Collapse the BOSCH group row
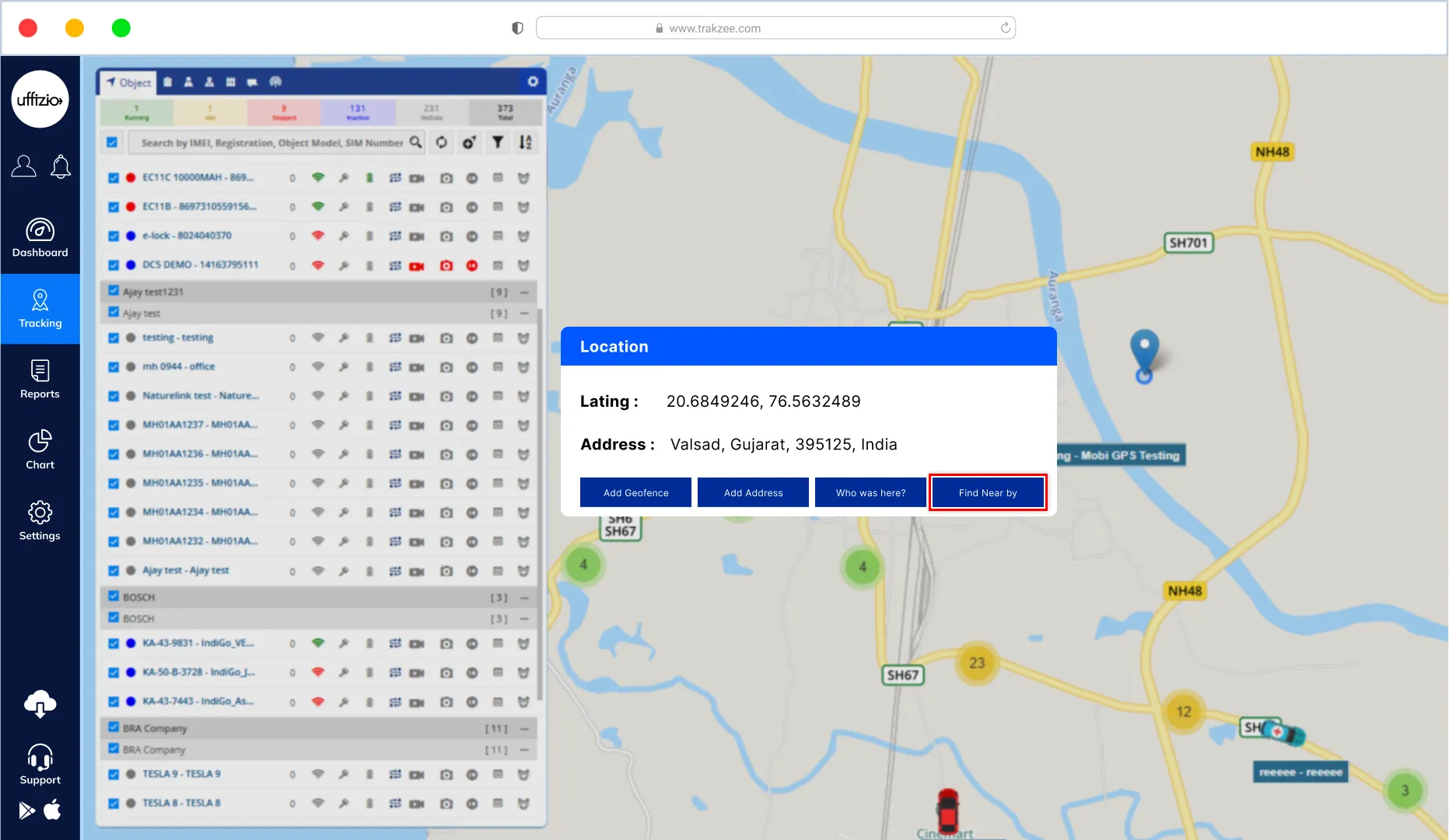This screenshot has width=1449, height=840. pos(524,597)
